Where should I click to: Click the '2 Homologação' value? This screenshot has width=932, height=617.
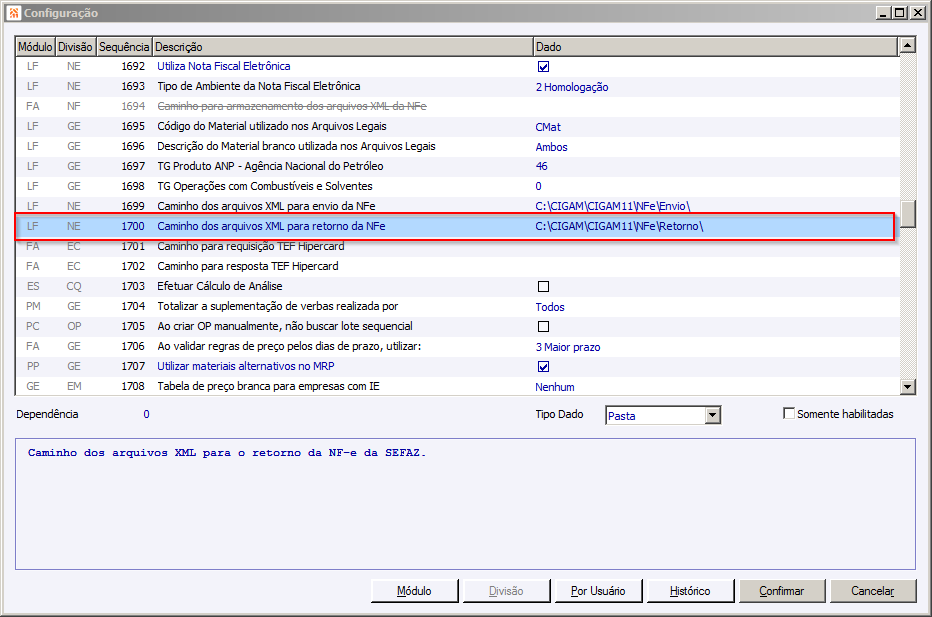(x=572, y=87)
